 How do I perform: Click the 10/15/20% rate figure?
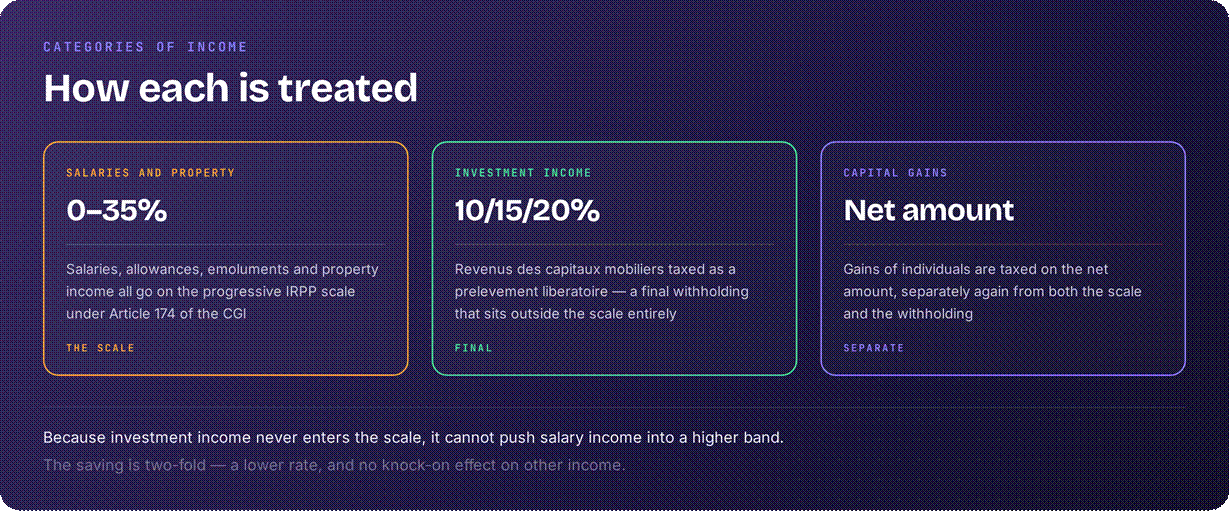(527, 210)
